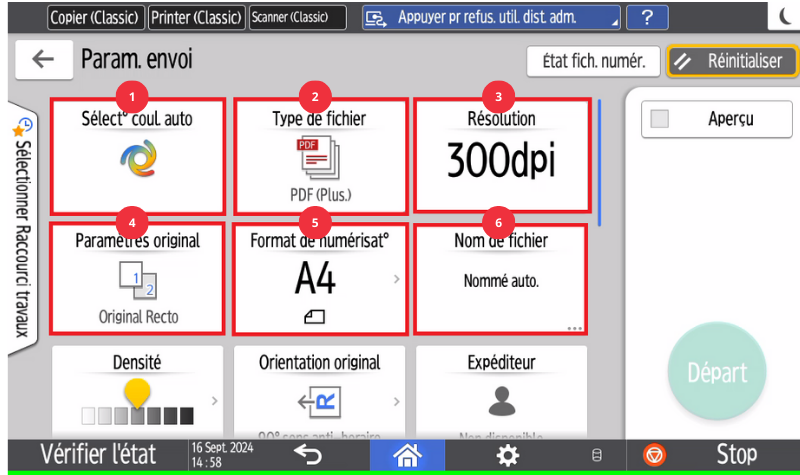Screen dimensions: 800x475
Task: Select the auto color selection tile
Action: [x=137, y=156]
